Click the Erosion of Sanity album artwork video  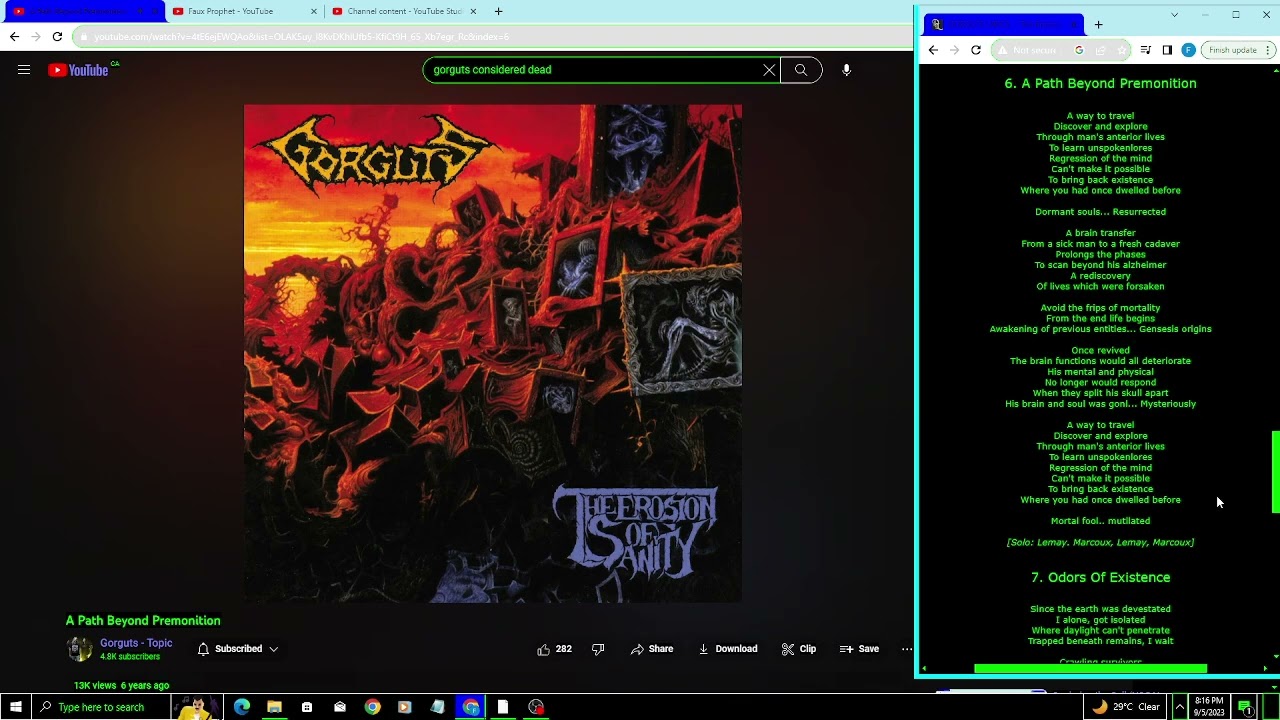coord(493,354)
